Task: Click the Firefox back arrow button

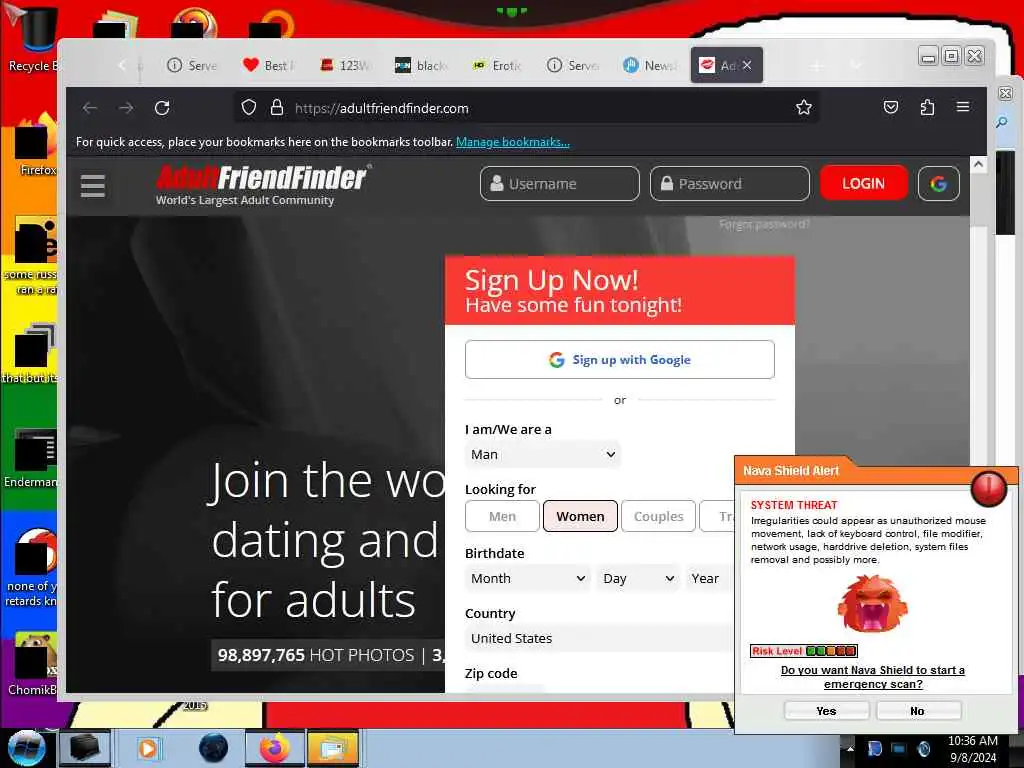Action: (x=90, y=108)
